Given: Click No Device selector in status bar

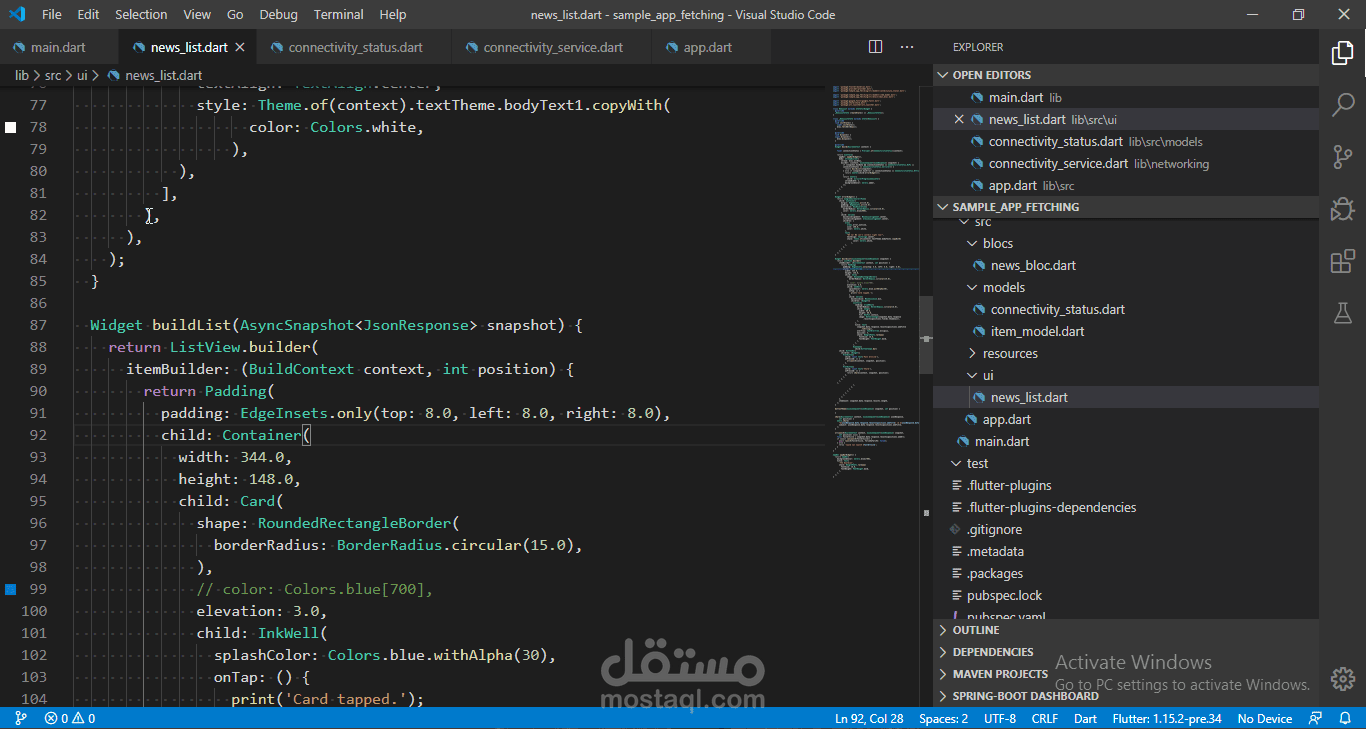Looking at the screenshot, I should pyautogui.click(x=1265, y=718).
